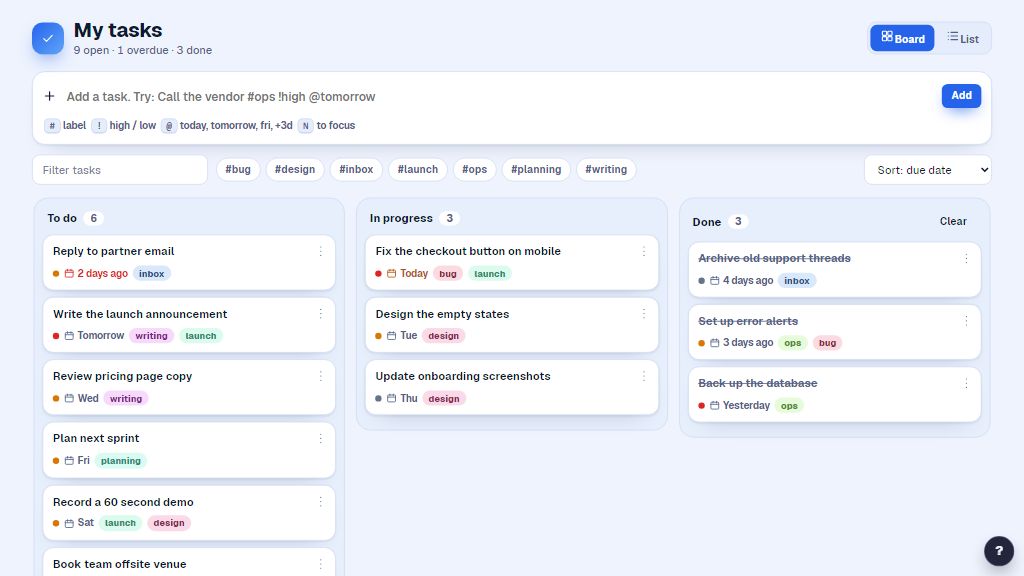Open the Review pricing page copy task
This screenshot has width=1024, height=576.
(122, 376)
